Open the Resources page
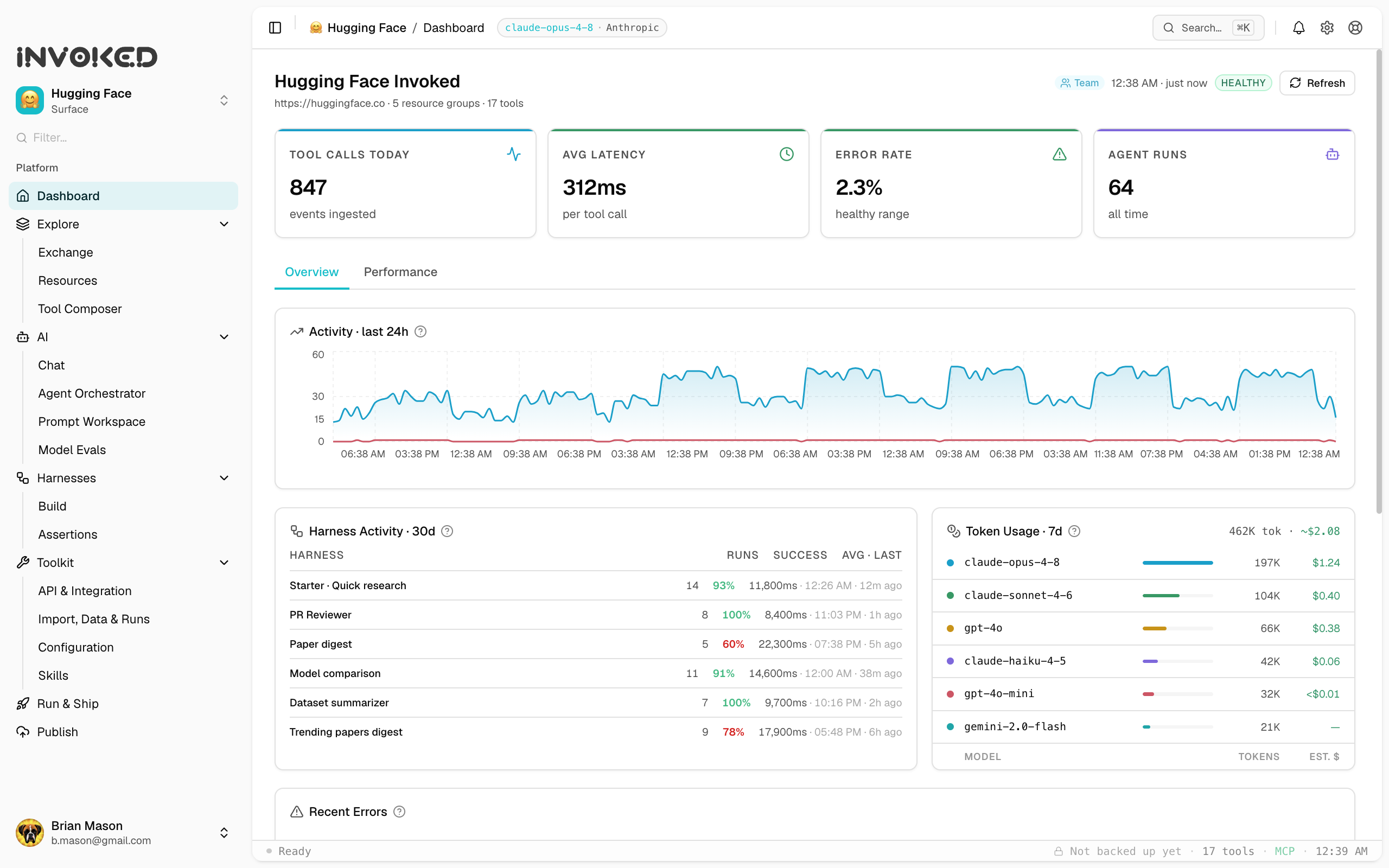 coord(68,280)
